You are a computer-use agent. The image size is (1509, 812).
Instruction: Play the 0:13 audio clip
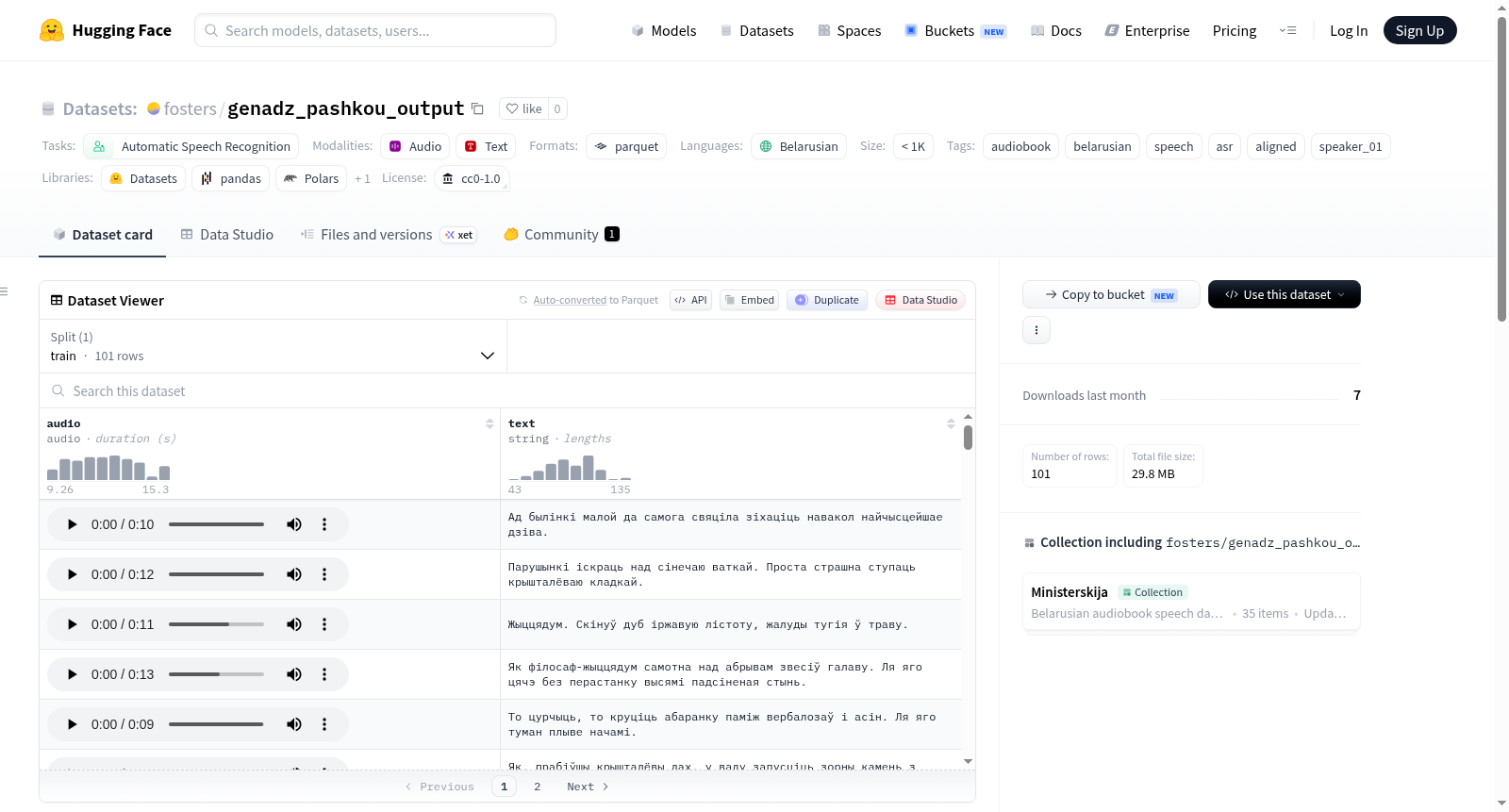72,674
